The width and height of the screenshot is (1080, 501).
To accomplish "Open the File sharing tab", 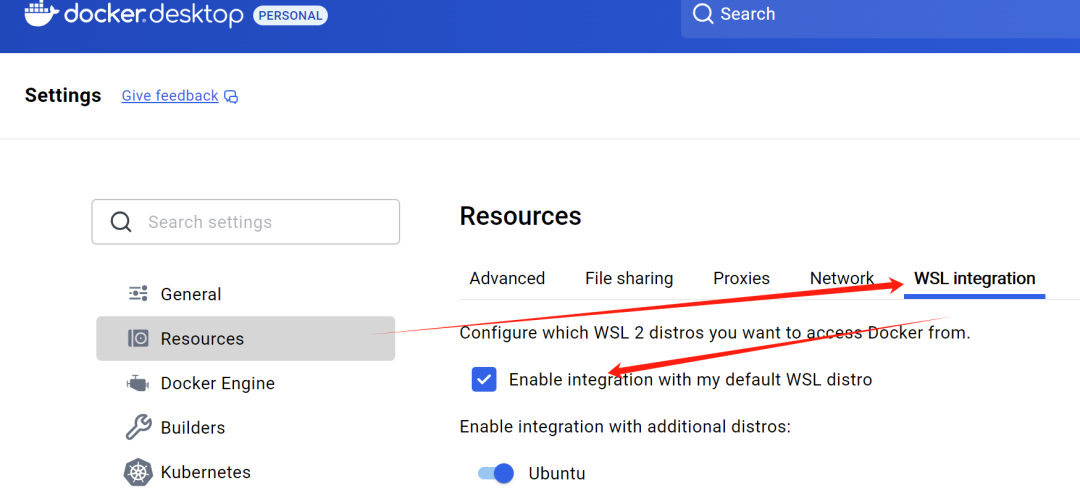I will pyautogui.click(x=629, y=278).
